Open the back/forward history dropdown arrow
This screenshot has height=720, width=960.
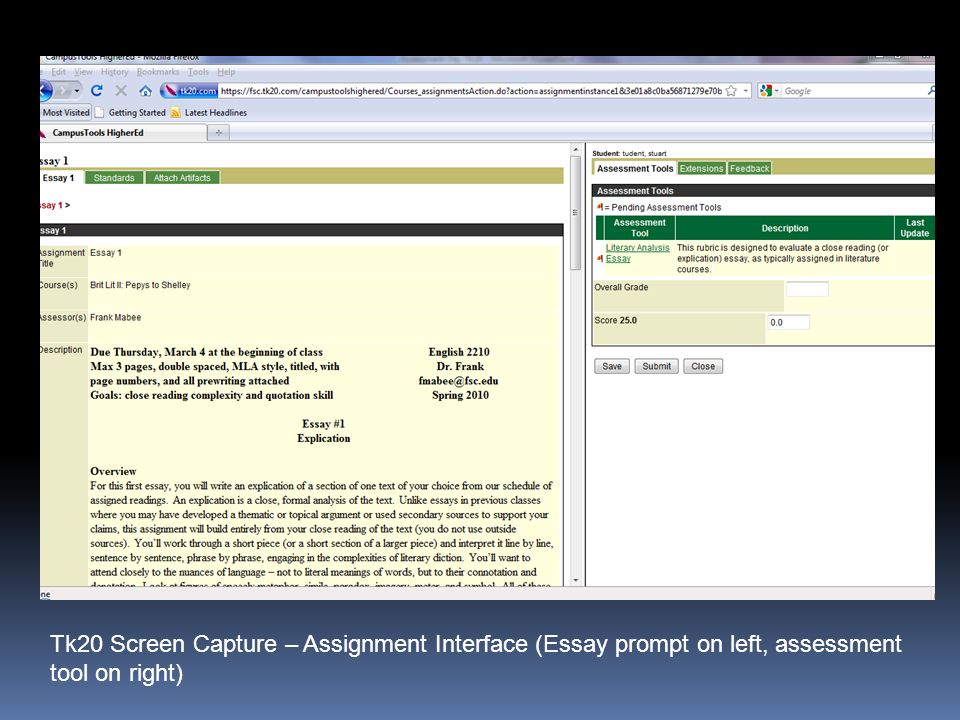click(77, 91)
